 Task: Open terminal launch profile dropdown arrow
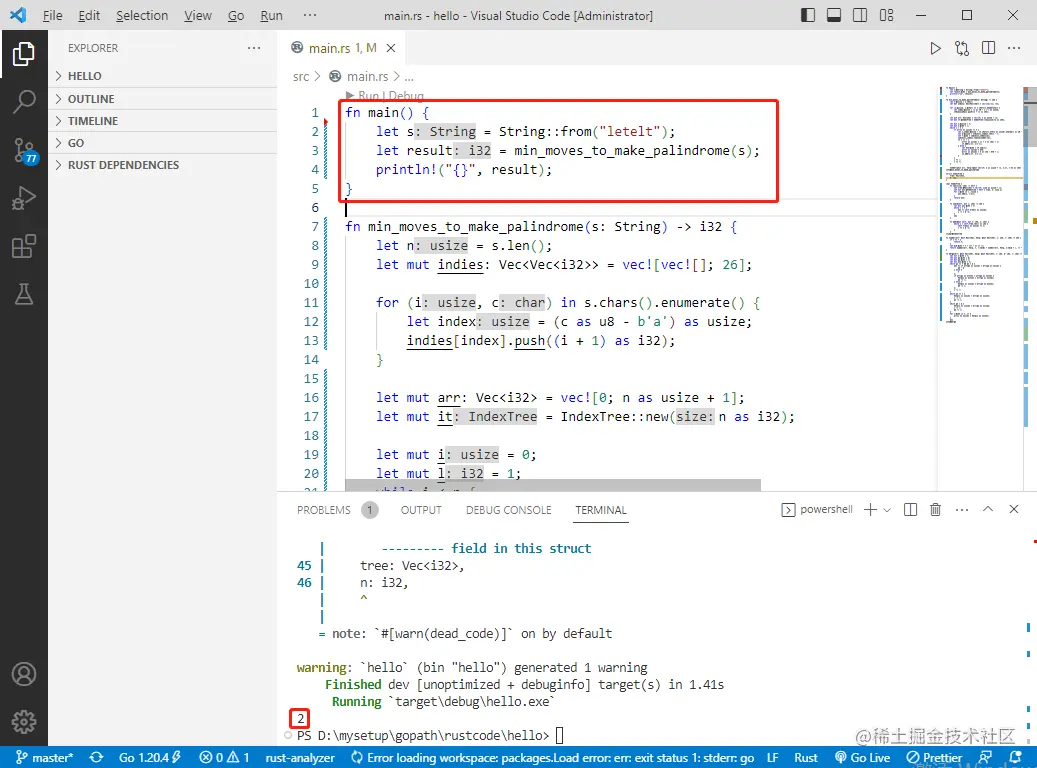[x=887, y=510]
